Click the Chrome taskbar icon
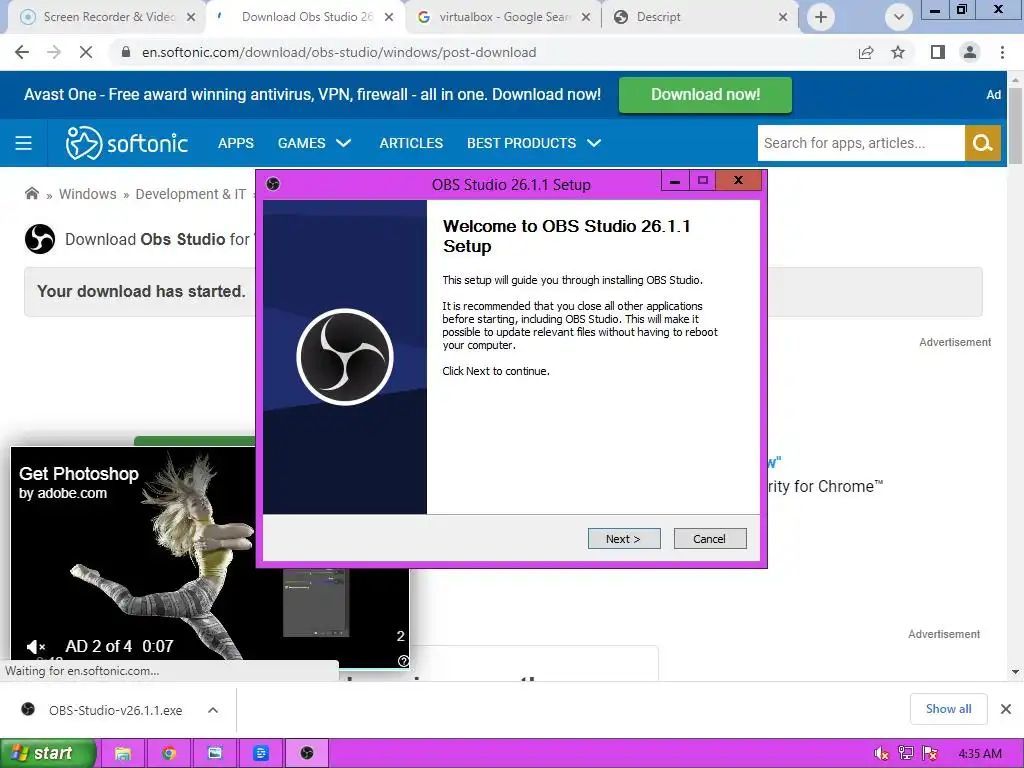This screenshot has width=1024, height=768. (169, 753)
